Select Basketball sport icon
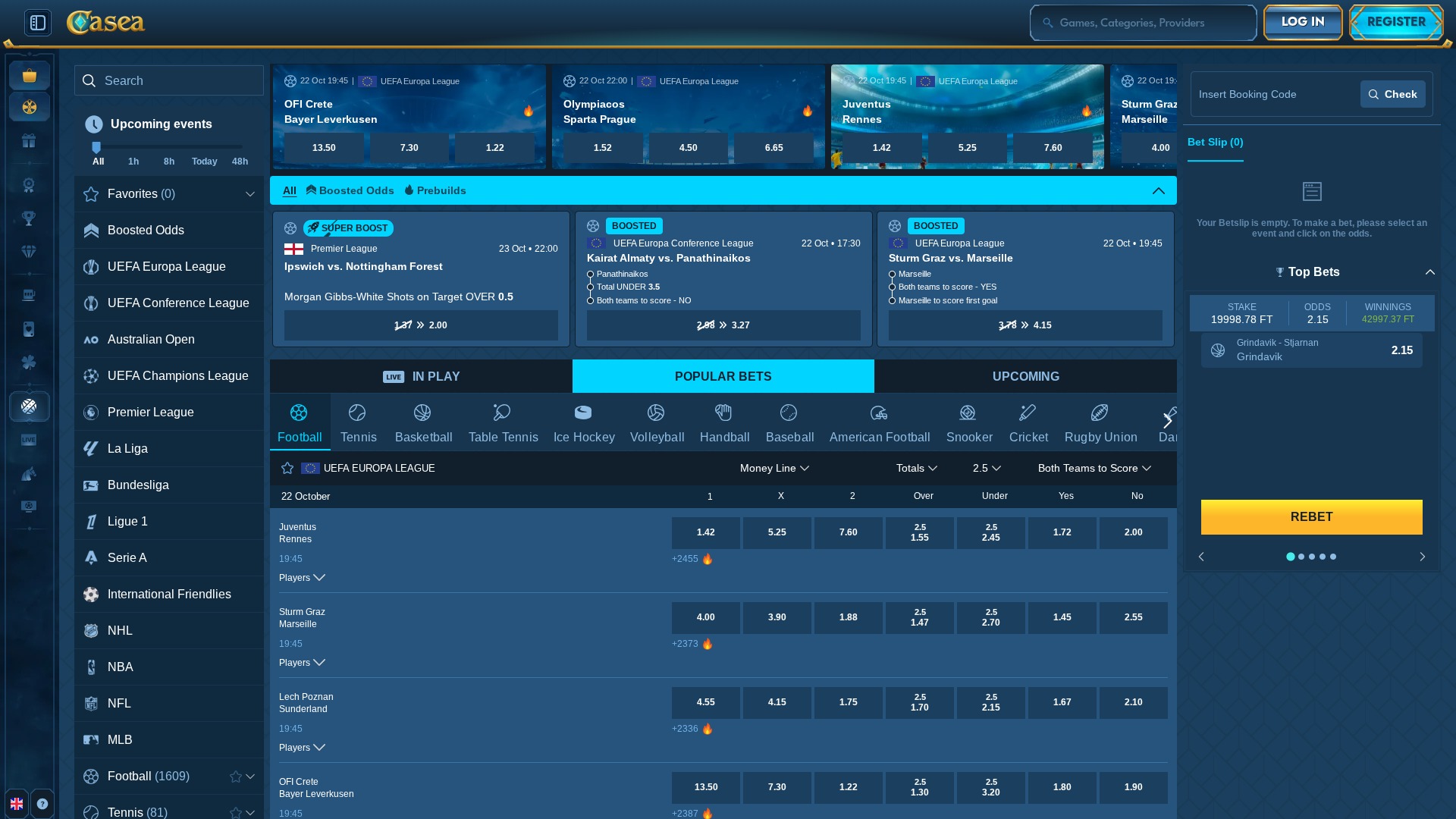This screenshot has height=819, width=1456. [x=423, y=423]
